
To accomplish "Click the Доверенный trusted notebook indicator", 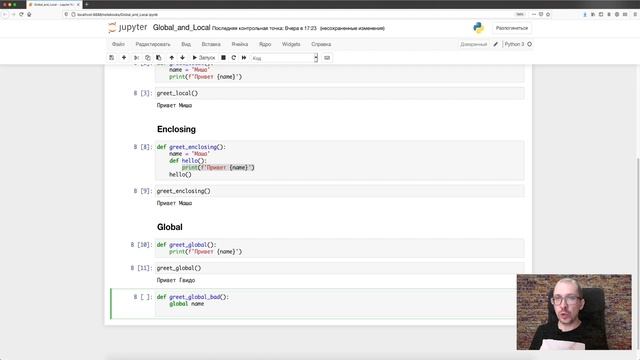I will coord(473,44).
